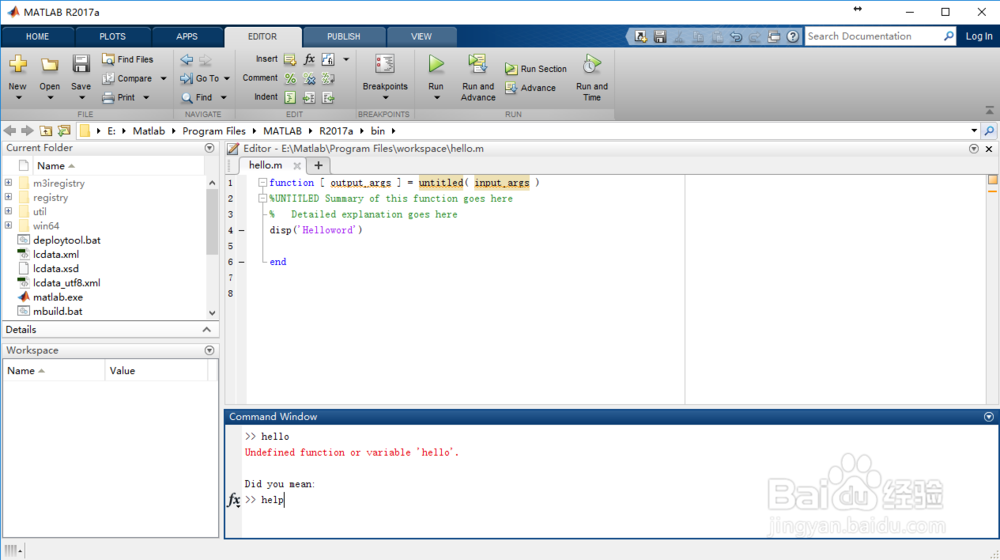Open the Save dropdown arrow
1000x560 pixels.
(x=81, y=98)
